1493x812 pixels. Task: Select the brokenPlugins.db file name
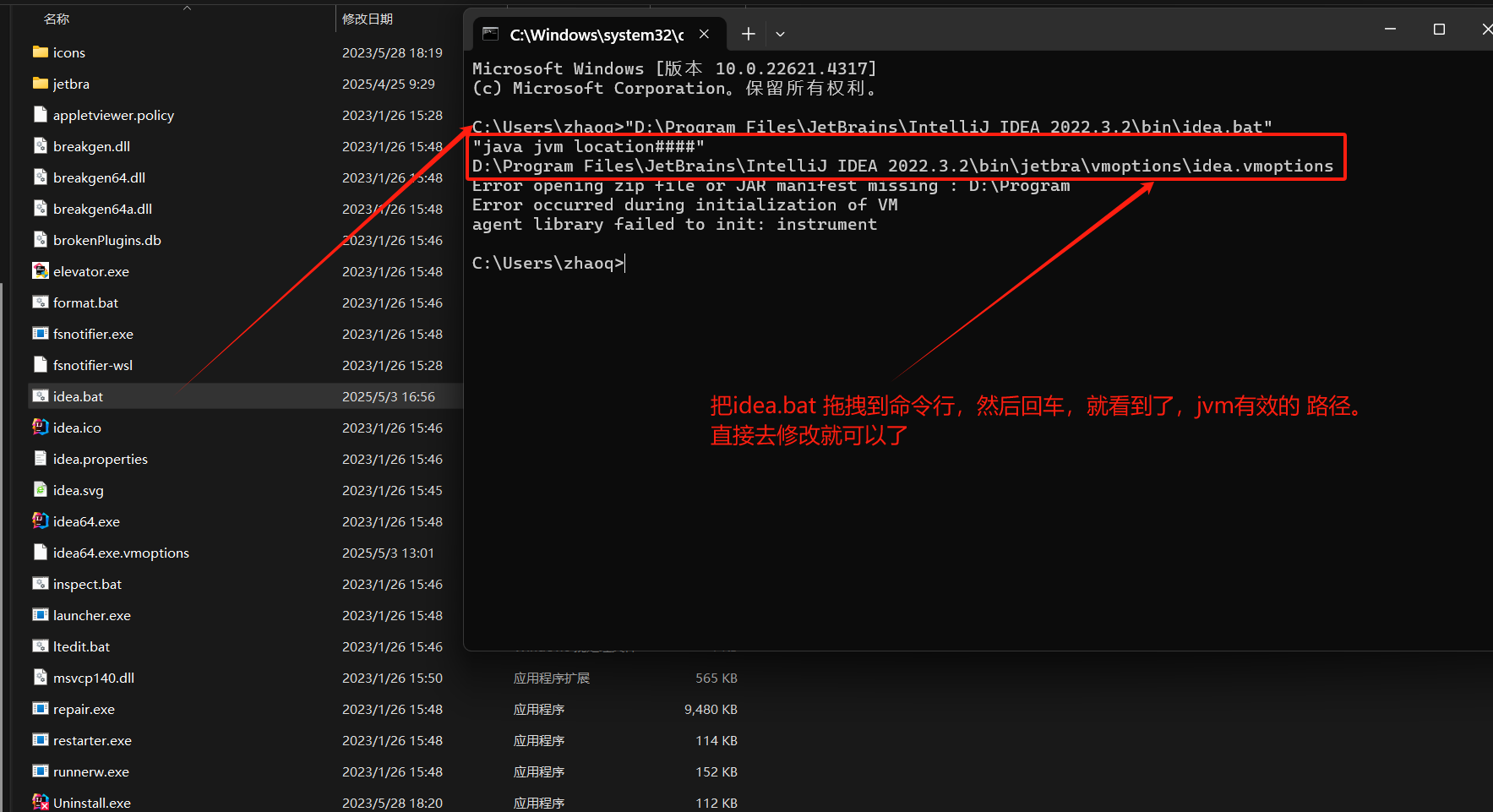[x=107, y=240]
